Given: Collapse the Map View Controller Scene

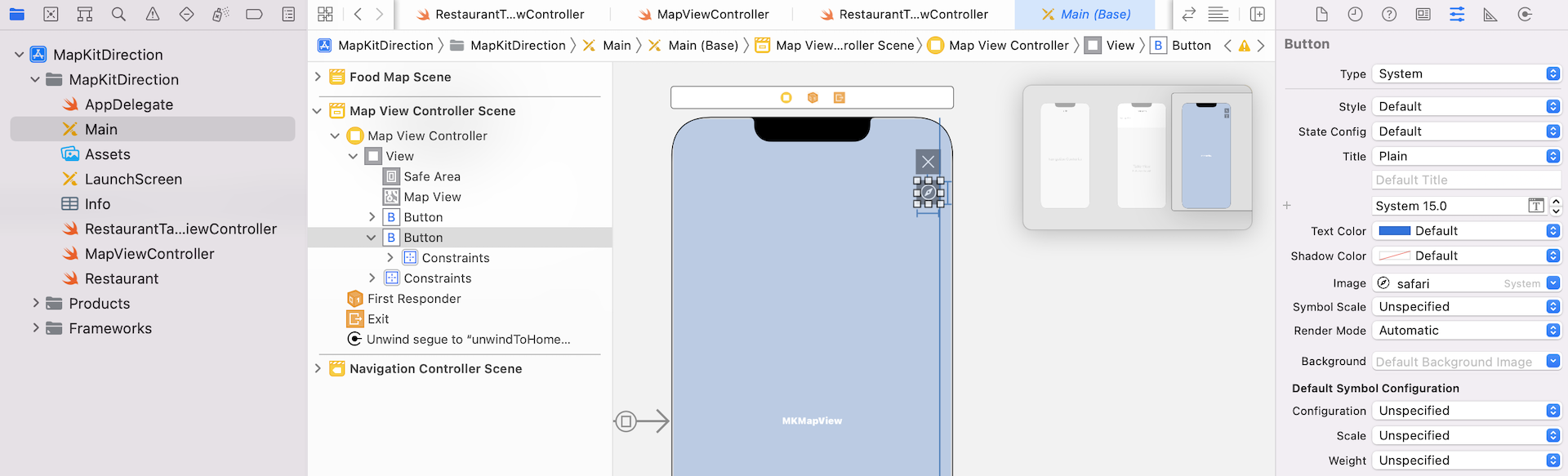Looking at the screenshot, I should click(318, 111).
